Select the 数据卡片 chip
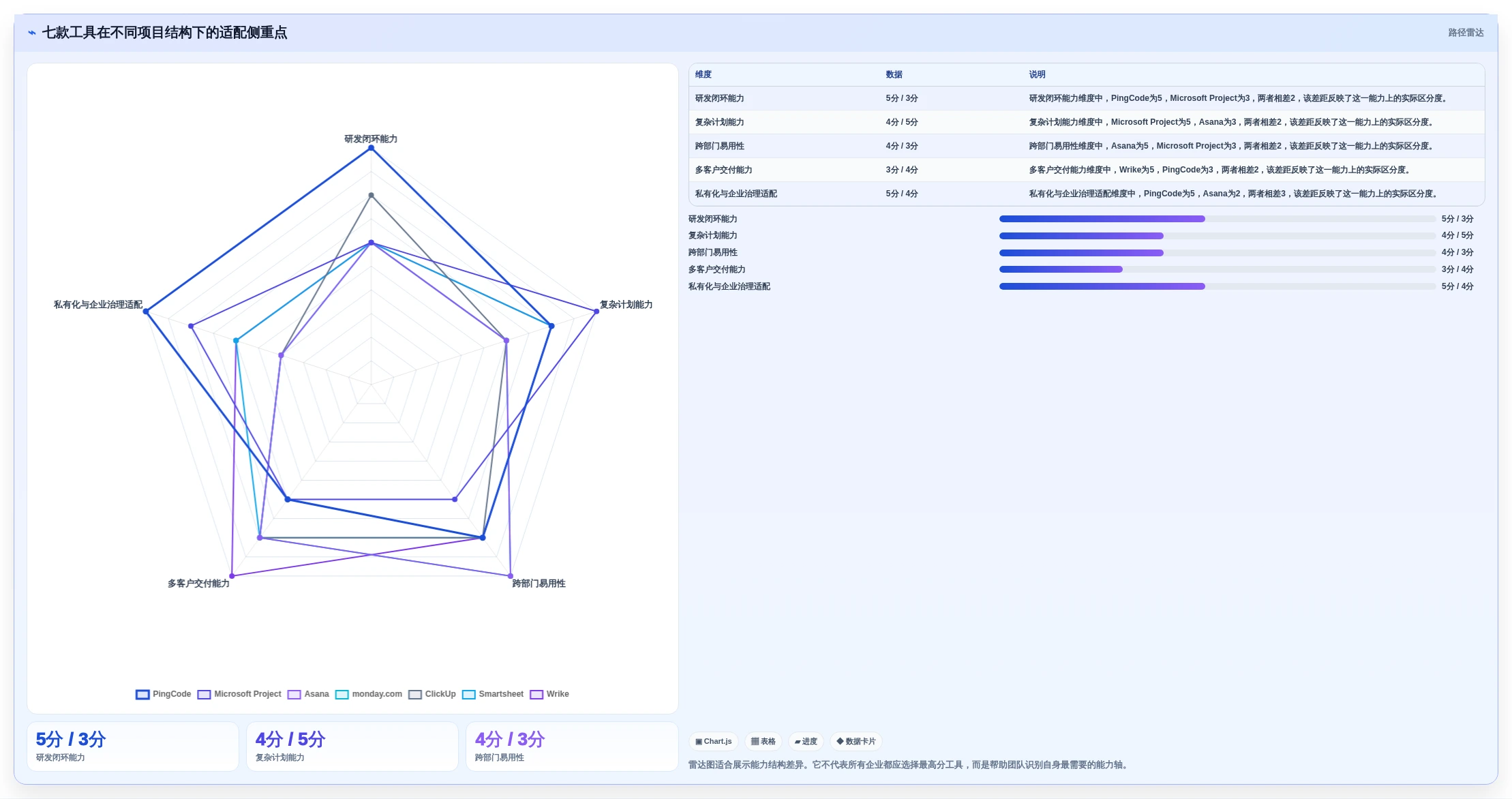1512x799 pixels. click(x=856, y=742)
